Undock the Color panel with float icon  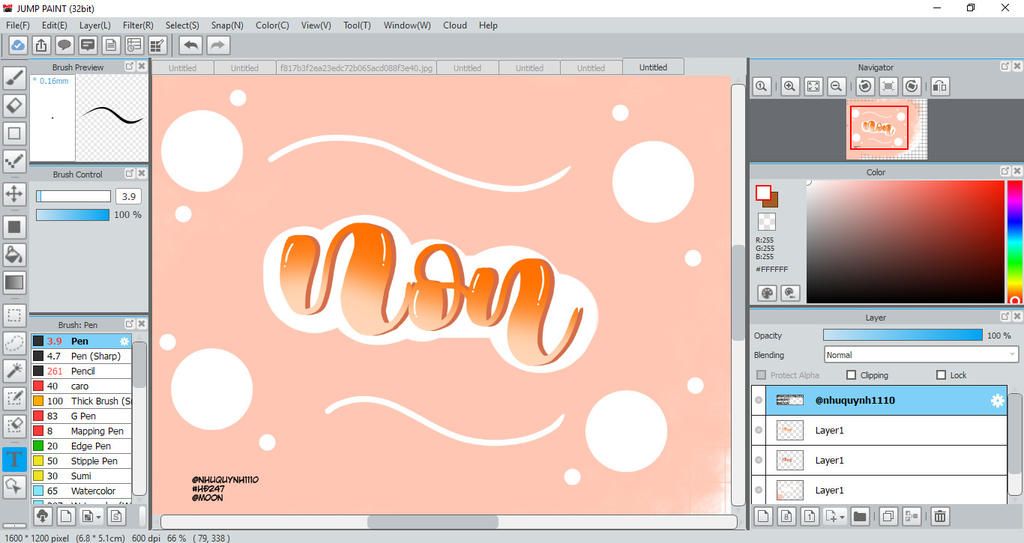pos(1004,172)
